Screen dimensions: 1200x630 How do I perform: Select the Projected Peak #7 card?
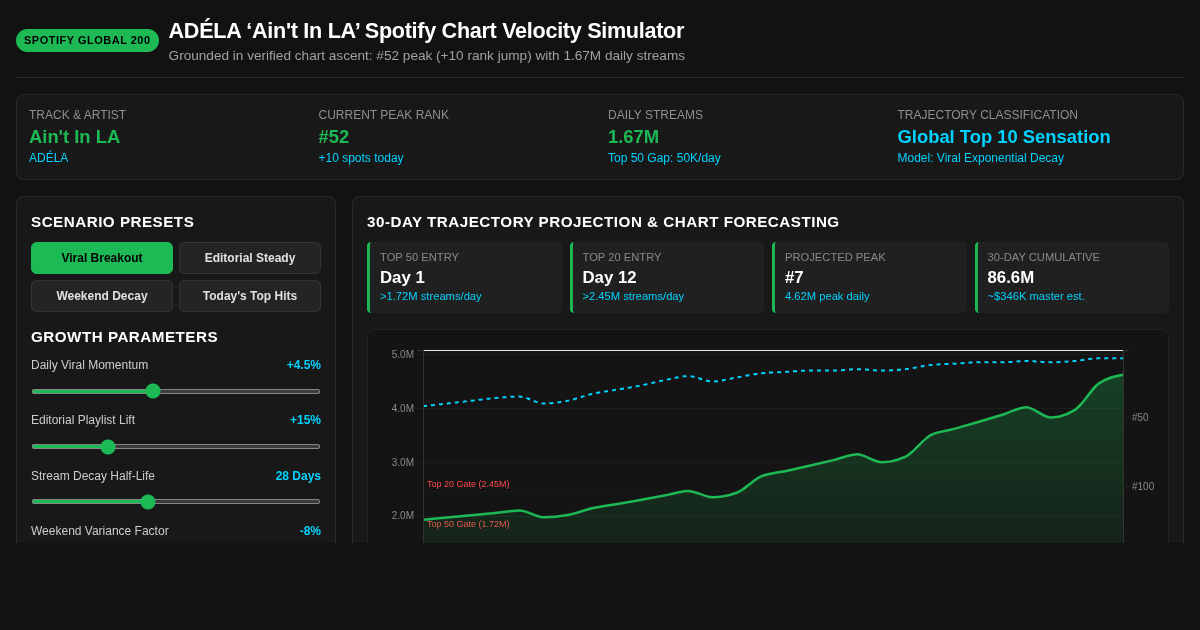pyautogui.click(x=869, y=277)
